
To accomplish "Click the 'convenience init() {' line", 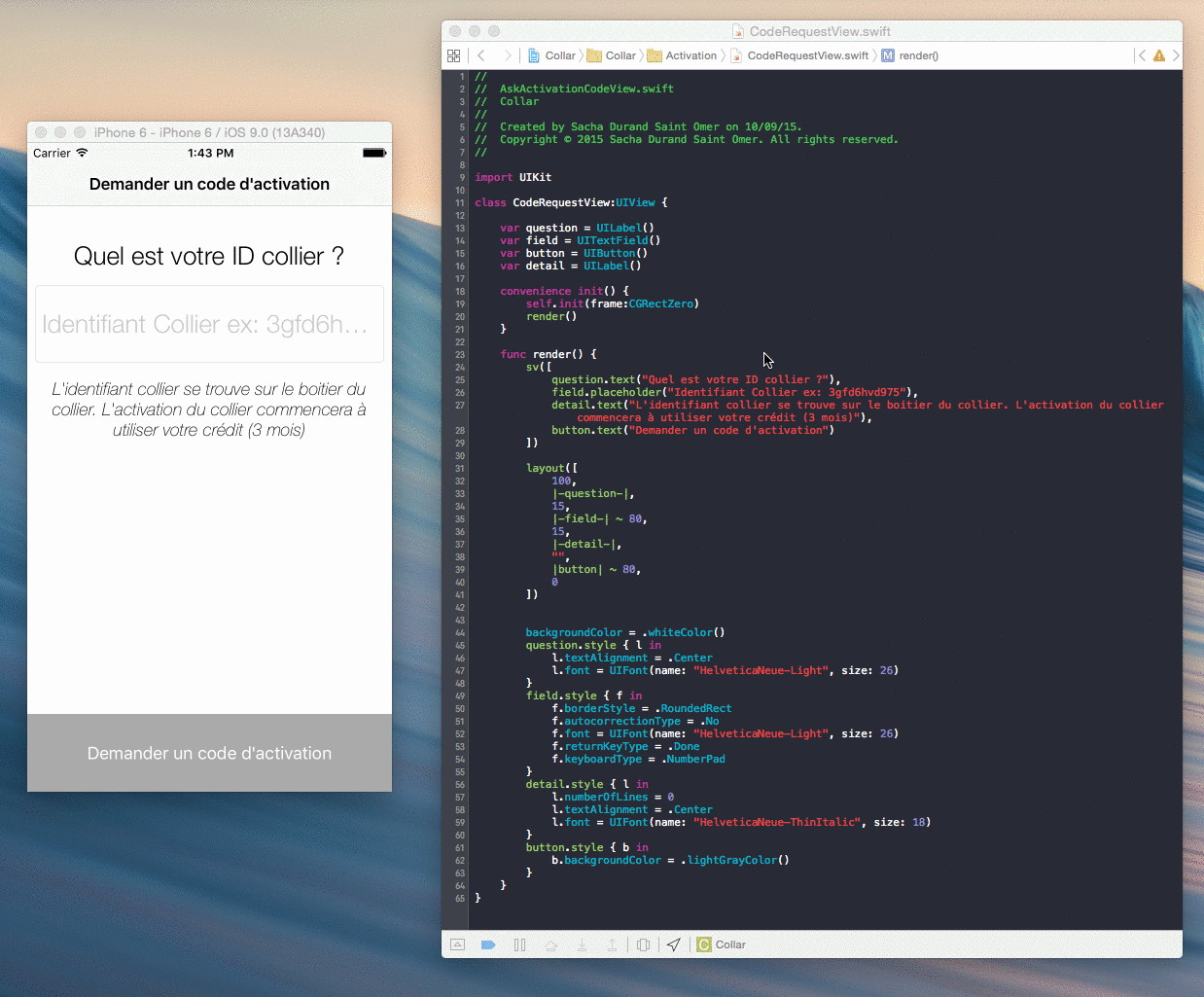I will coord(564,291).
